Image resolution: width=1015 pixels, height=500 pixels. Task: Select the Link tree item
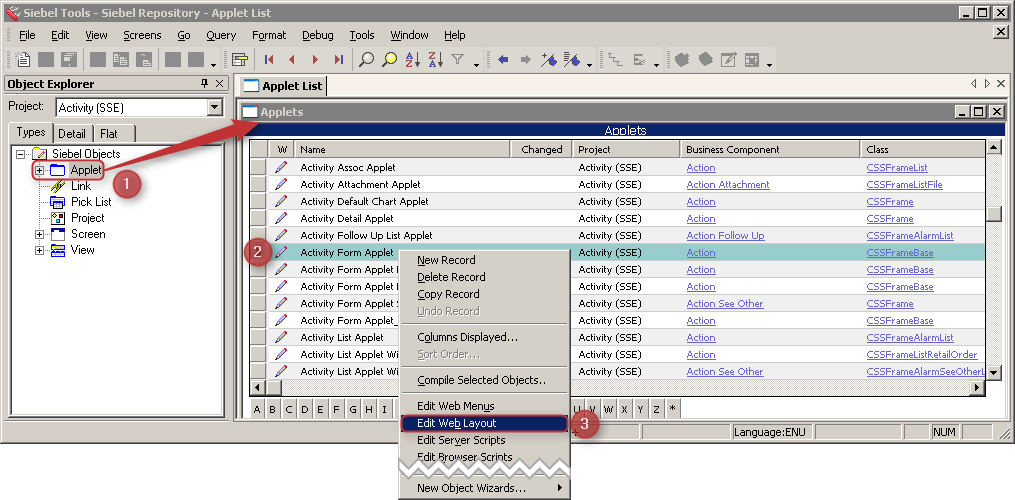81,186
